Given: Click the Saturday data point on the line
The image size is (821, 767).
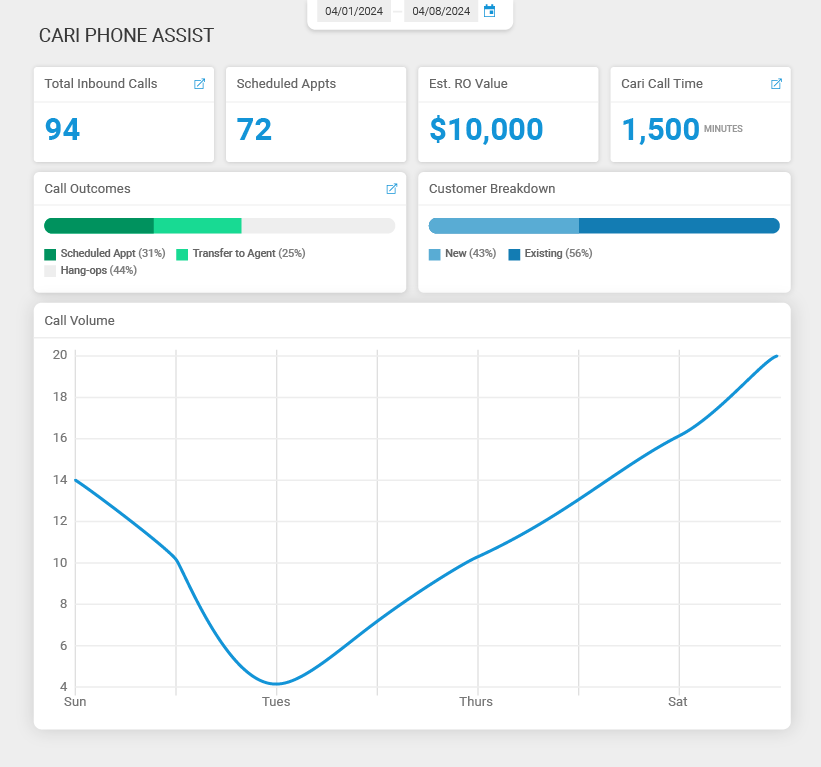Looking at the screenshot, I should tap(679, 435).
